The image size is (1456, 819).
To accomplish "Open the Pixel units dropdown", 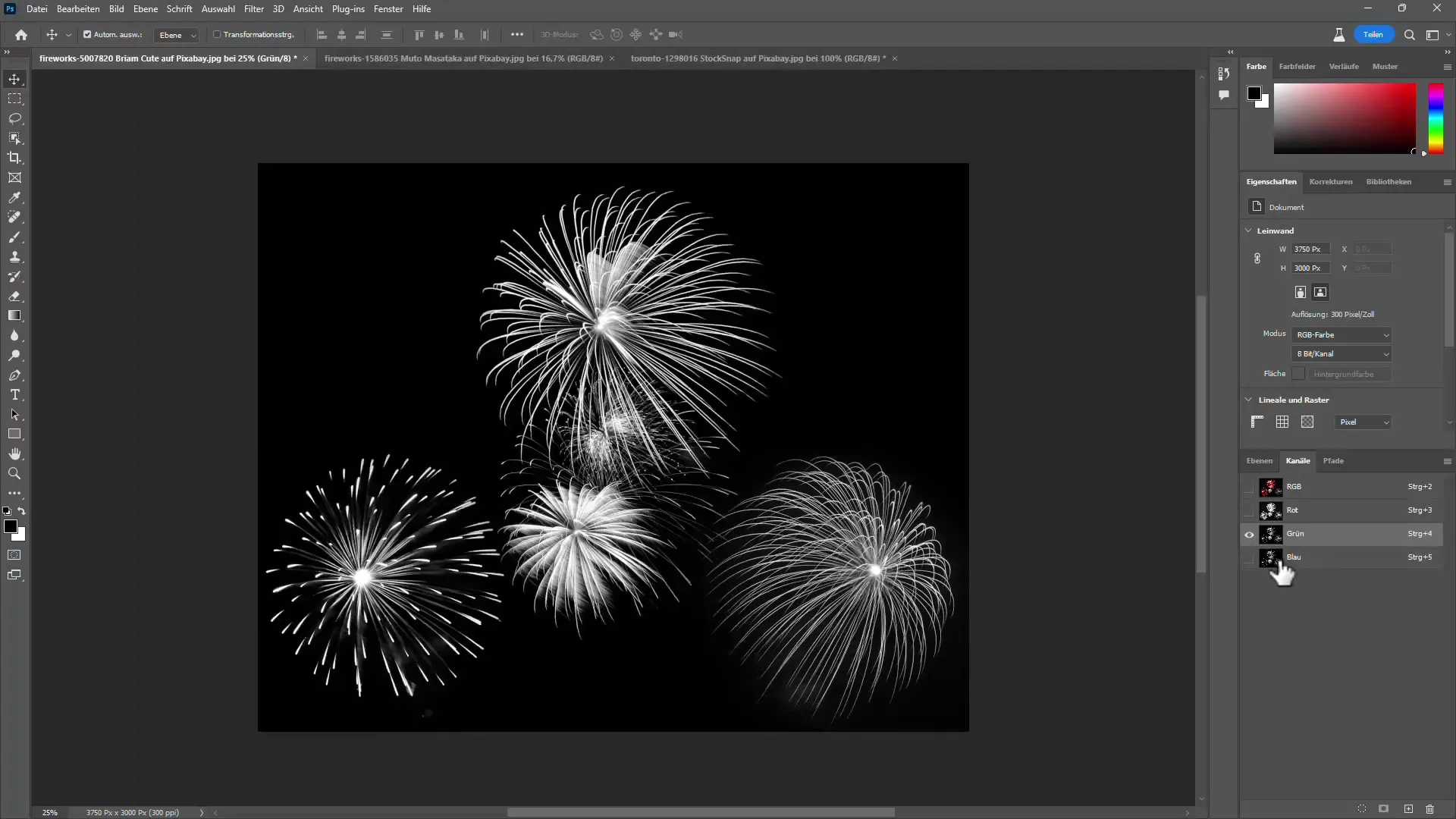I will tap(1363, 422).
